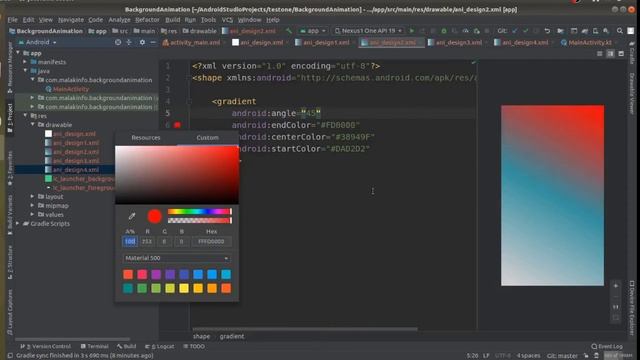Click the red color swatch icon in line 6 gutter

(177, 125)
